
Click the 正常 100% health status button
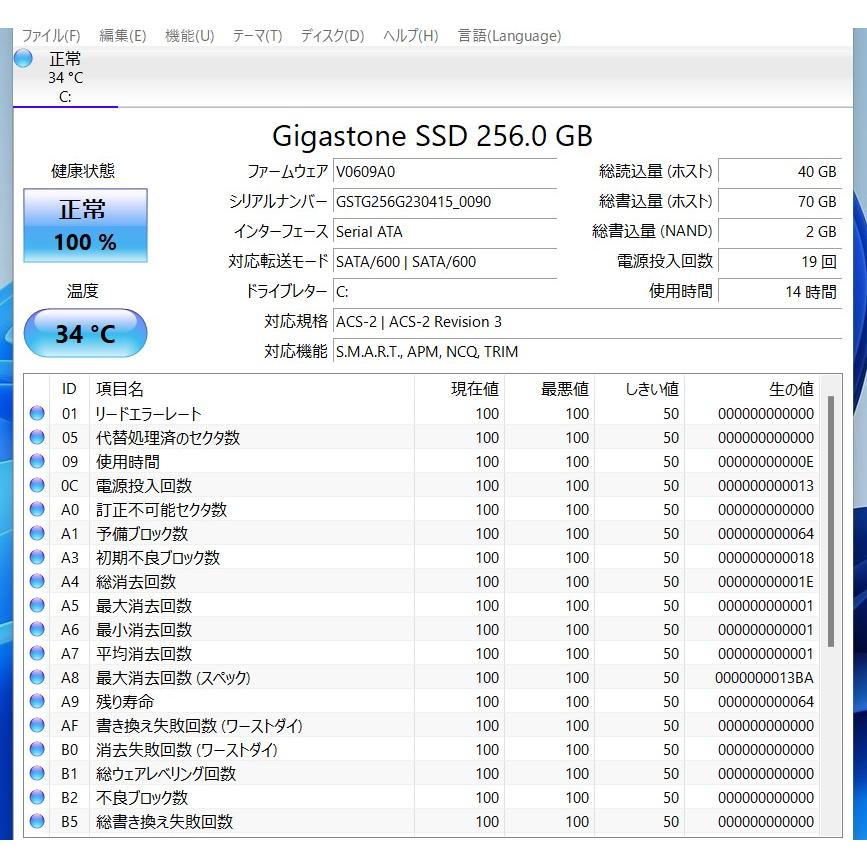coord(85,225)
